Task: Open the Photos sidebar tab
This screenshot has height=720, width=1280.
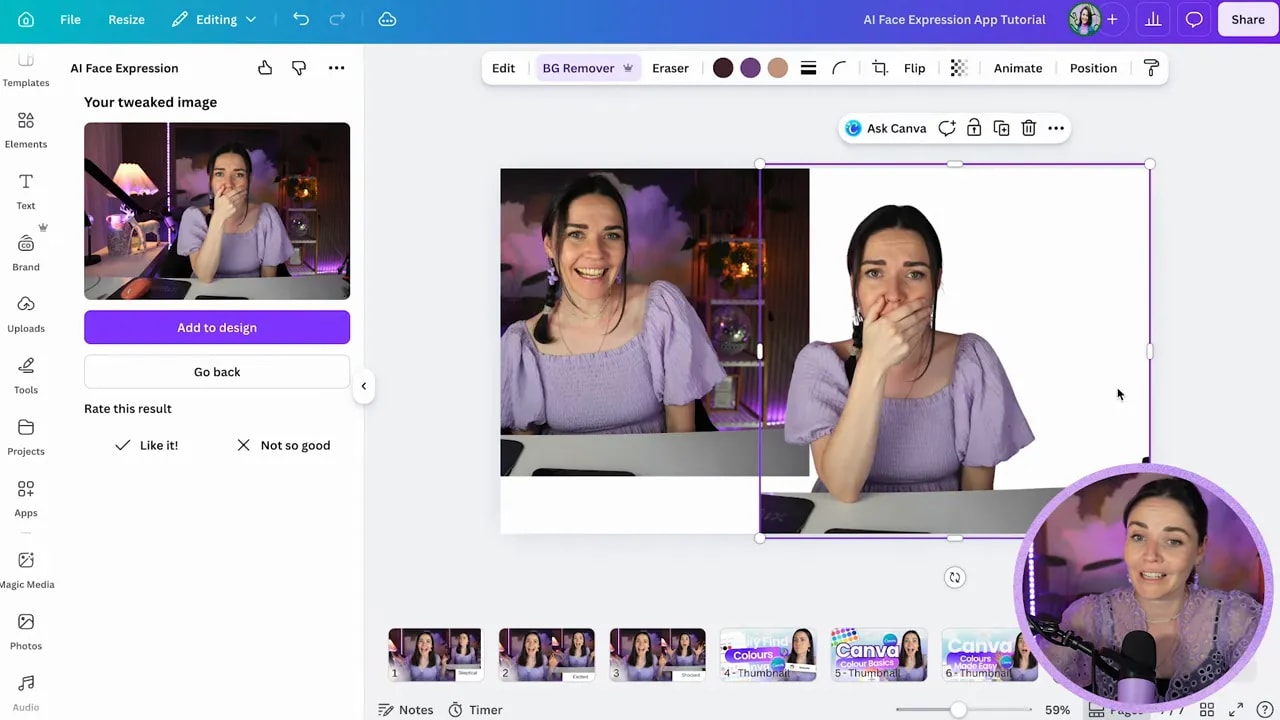Action: click(x=26, y=631)
